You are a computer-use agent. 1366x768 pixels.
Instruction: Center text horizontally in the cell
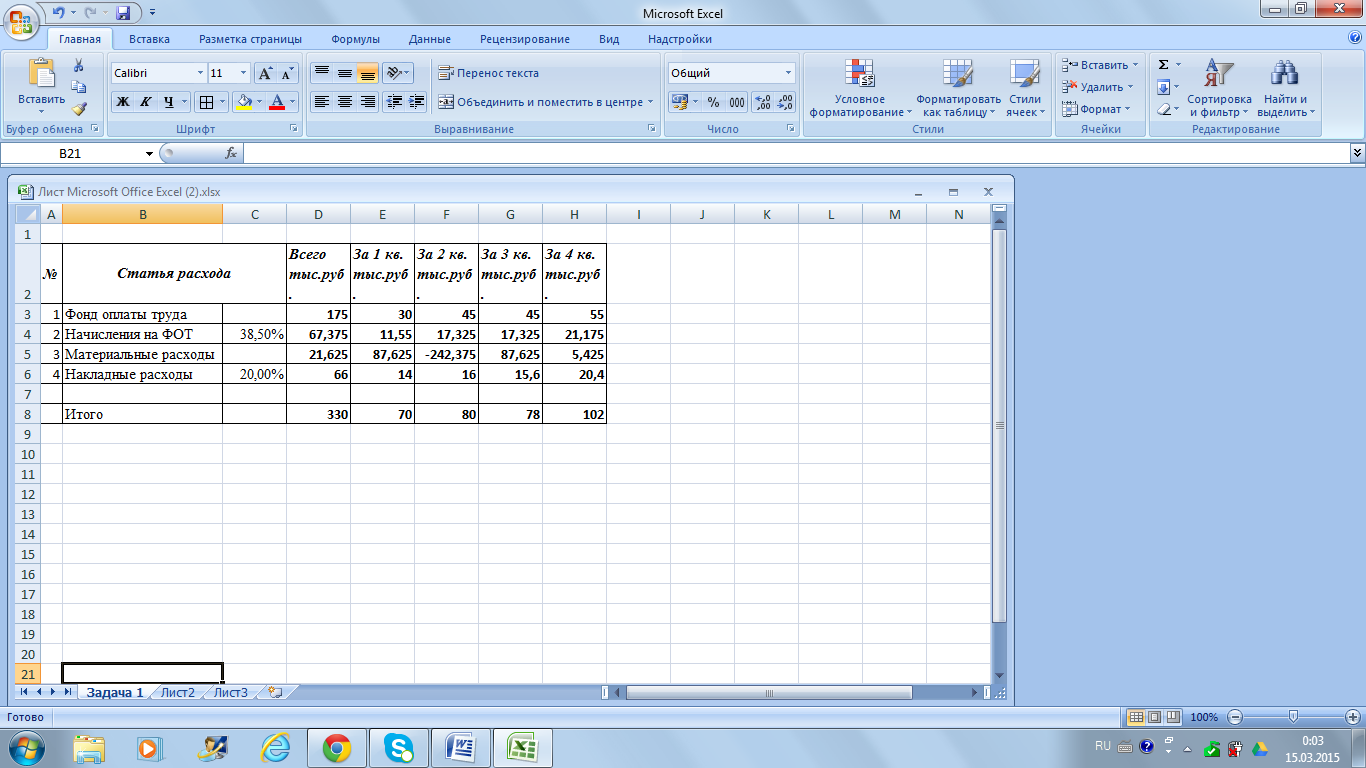click(x=345, y=102)
